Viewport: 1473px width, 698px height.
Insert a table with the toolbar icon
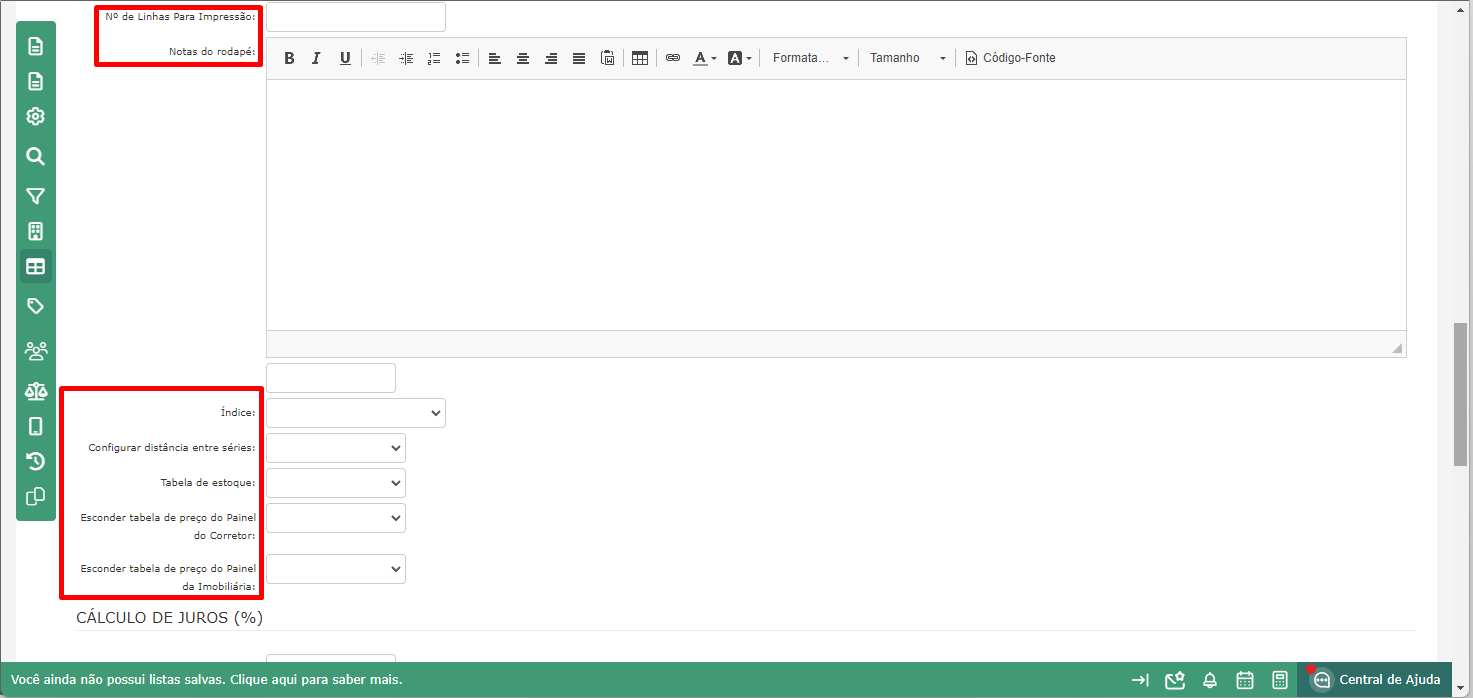tap(640, 58)
